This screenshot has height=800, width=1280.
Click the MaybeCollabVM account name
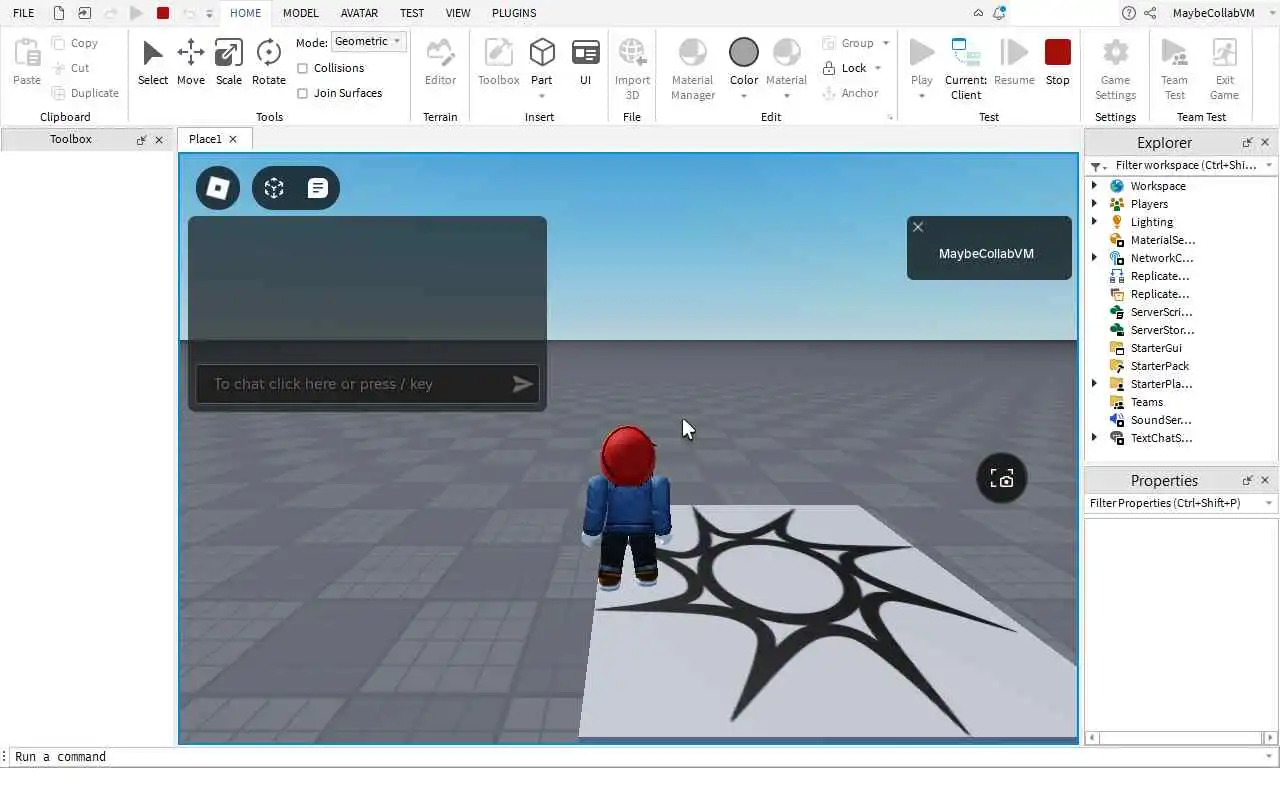pyautogui.click(x=1213, y=13)
